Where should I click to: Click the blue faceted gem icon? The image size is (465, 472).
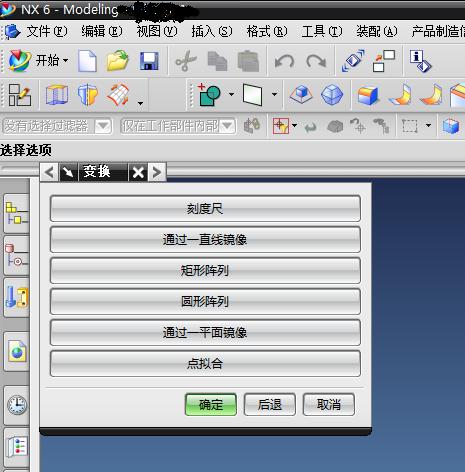(x=332, y=95)
